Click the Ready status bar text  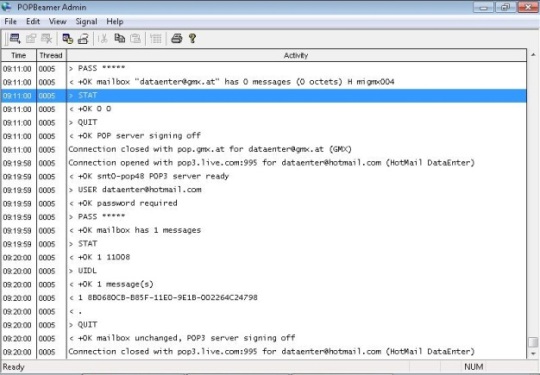click(13, 367)
